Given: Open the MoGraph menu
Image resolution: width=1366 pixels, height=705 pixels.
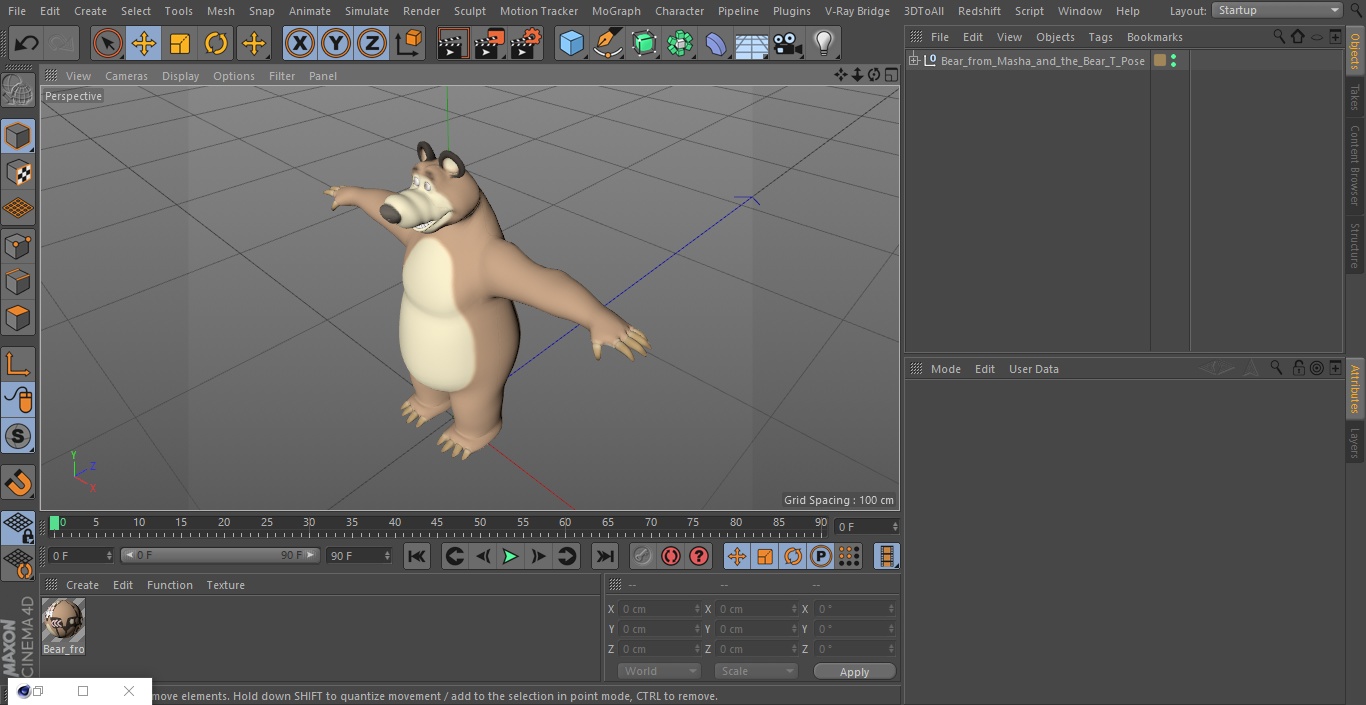Looking at the screenshot, I should (x=616, y=11).
